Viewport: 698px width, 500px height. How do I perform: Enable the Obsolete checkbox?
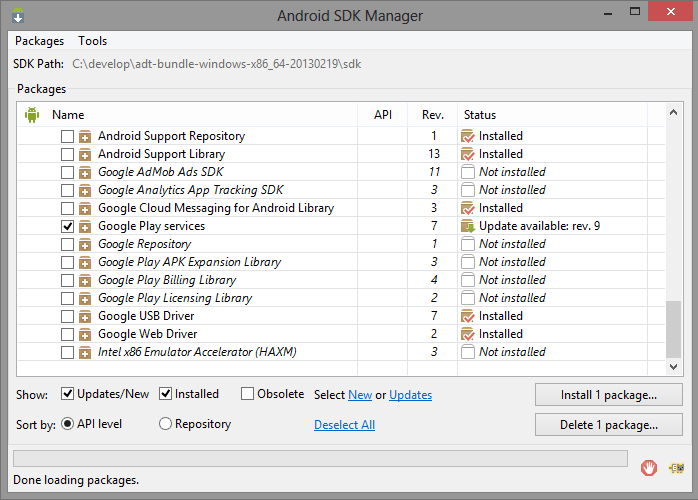point(247,394)
